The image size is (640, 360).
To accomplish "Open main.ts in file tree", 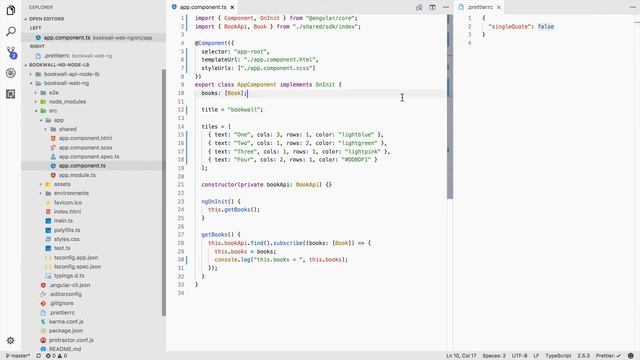I will 63,221.
